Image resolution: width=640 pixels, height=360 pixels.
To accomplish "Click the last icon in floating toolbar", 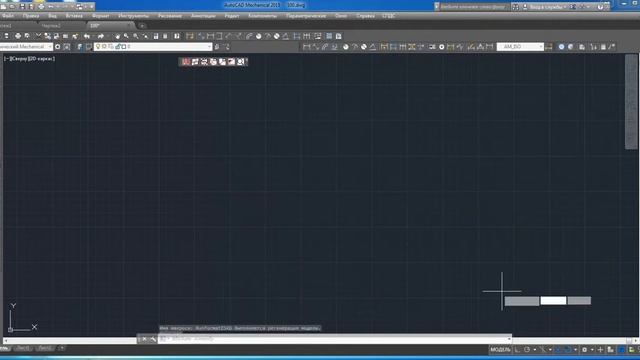I will pos(241,62).
